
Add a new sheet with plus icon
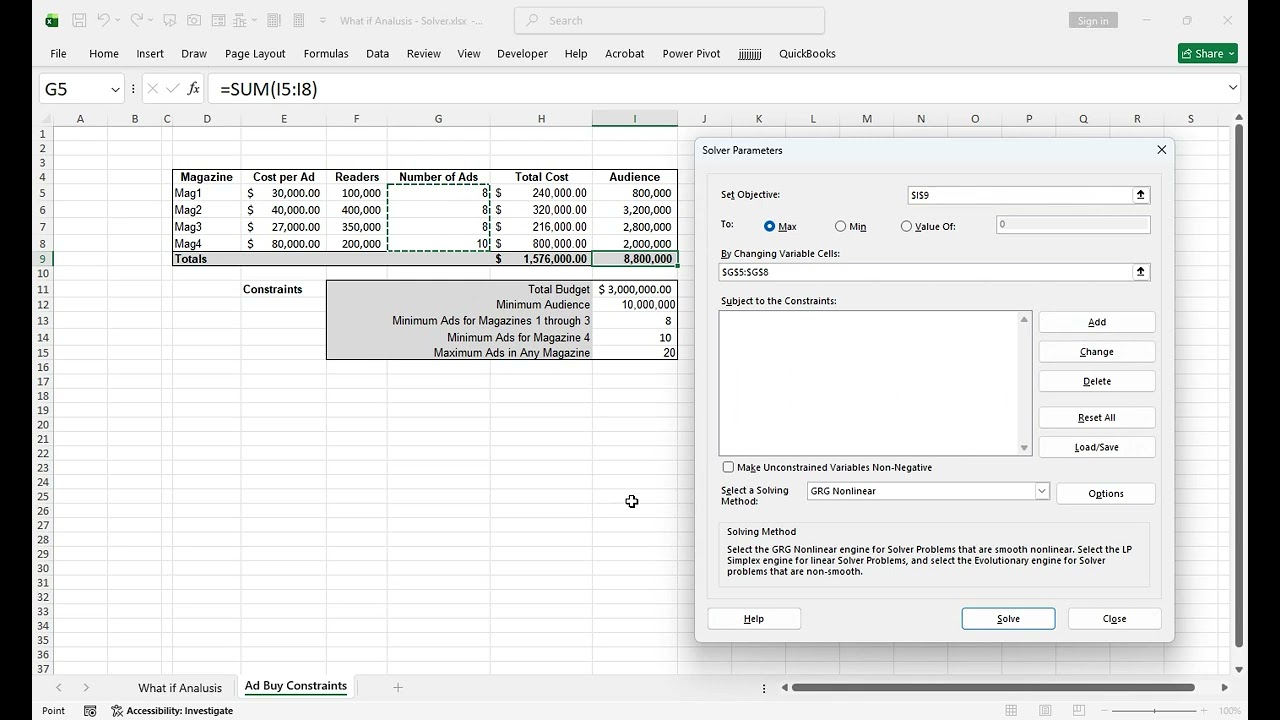point(397,687)
